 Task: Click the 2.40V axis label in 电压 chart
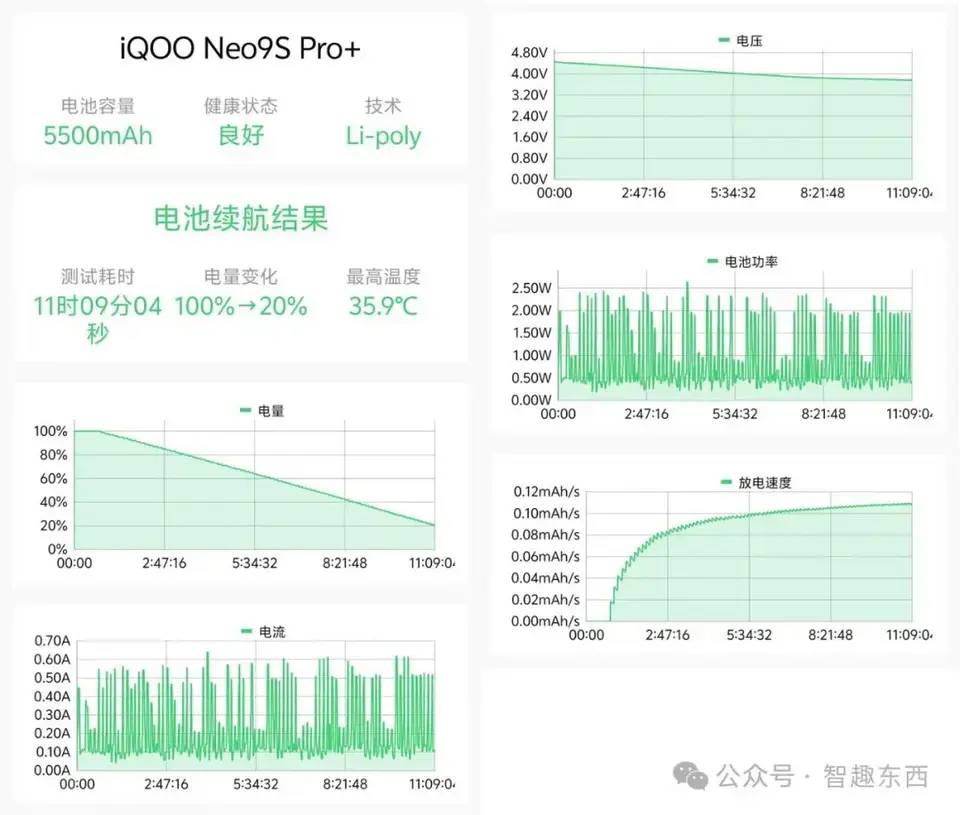[x=529, y=116]
